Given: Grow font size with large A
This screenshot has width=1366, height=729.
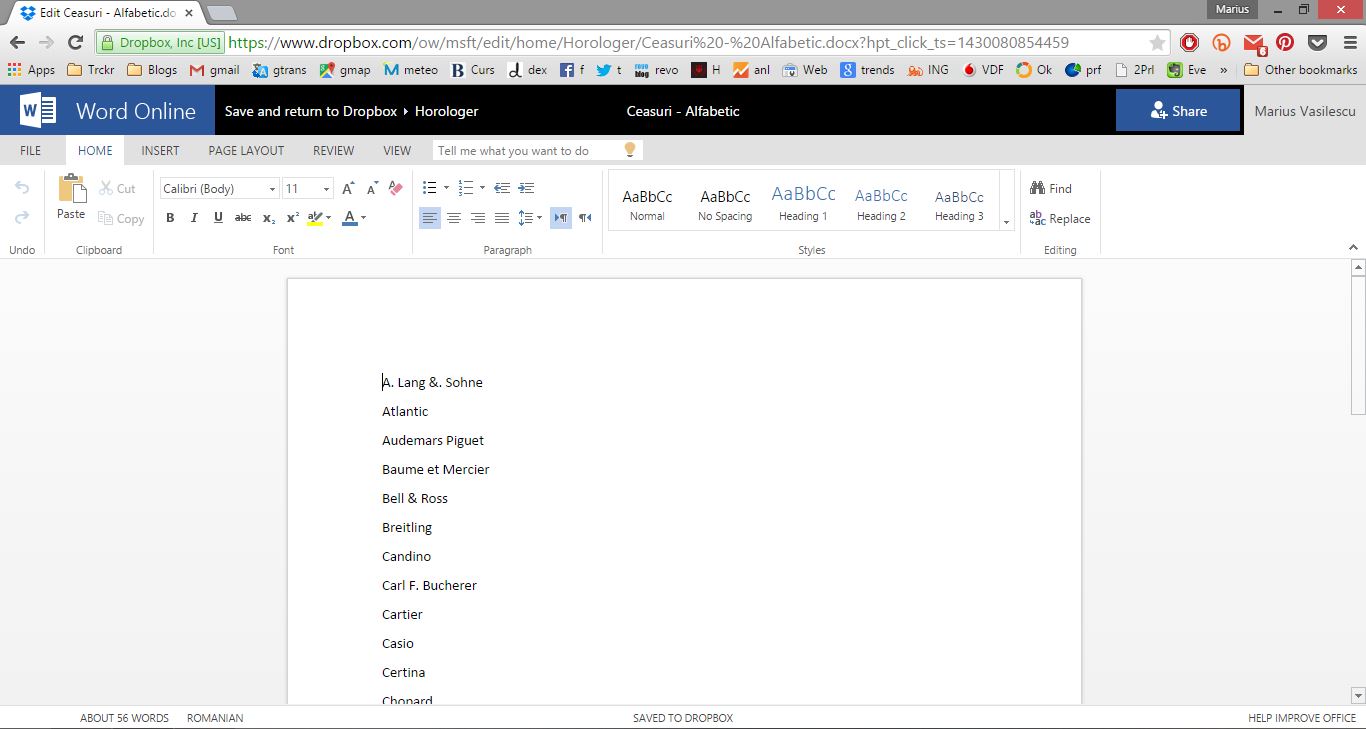Looking at the screenshot, I should (348, 188).
